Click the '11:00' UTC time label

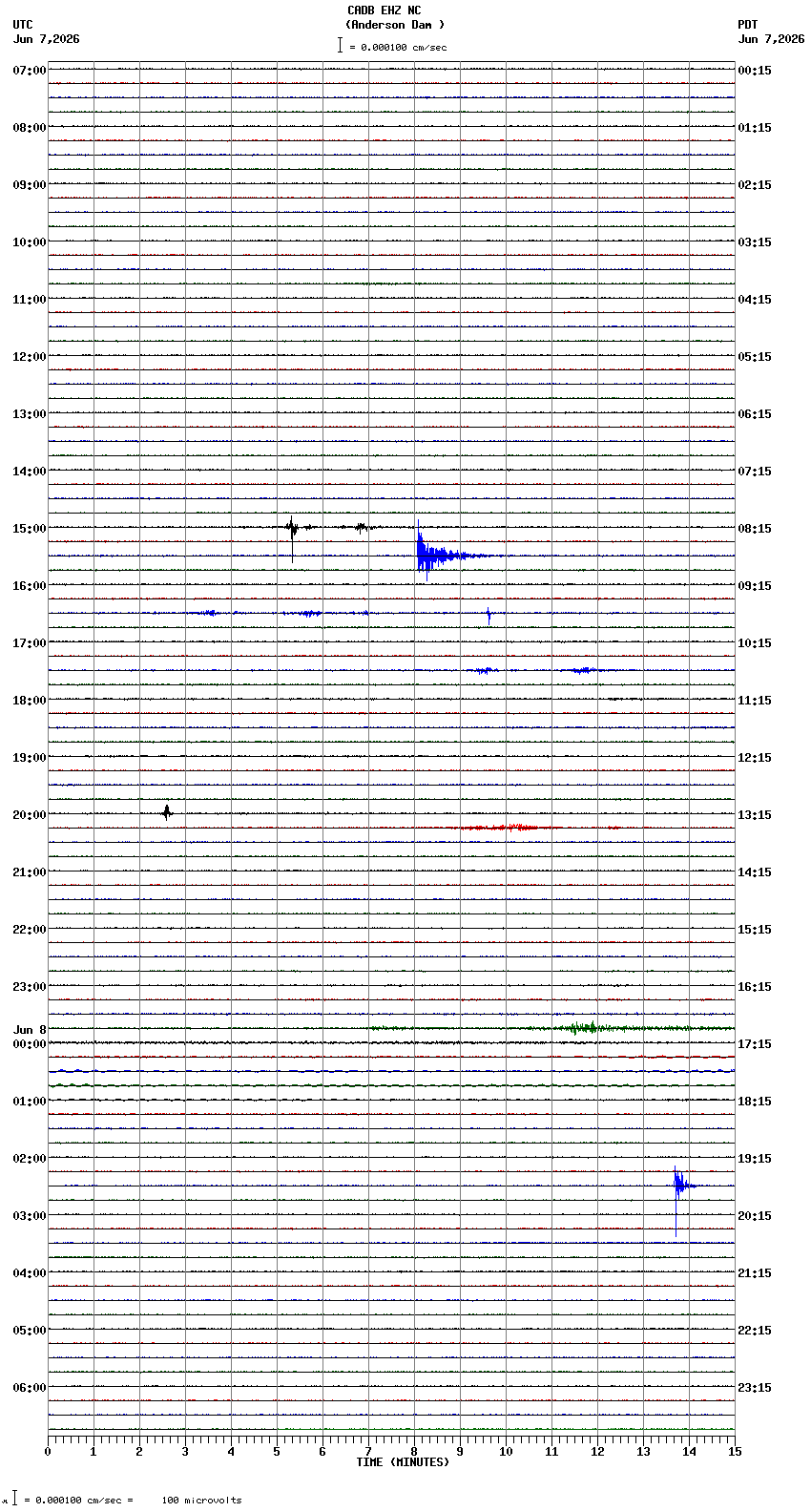[30, 300]
